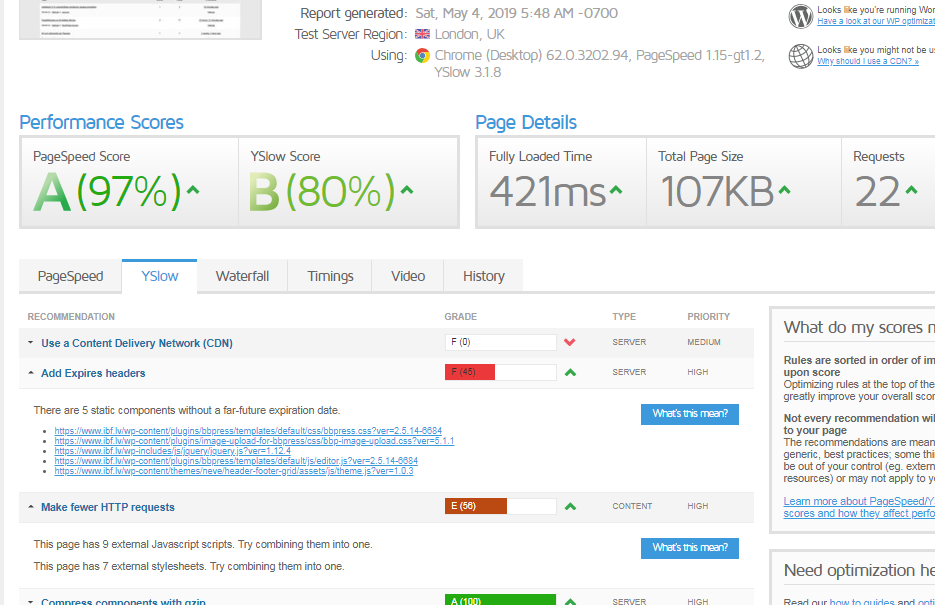Collapse the Add Expires headers section
This screenshot has height=605, width=935.
(x=93, y=373)
